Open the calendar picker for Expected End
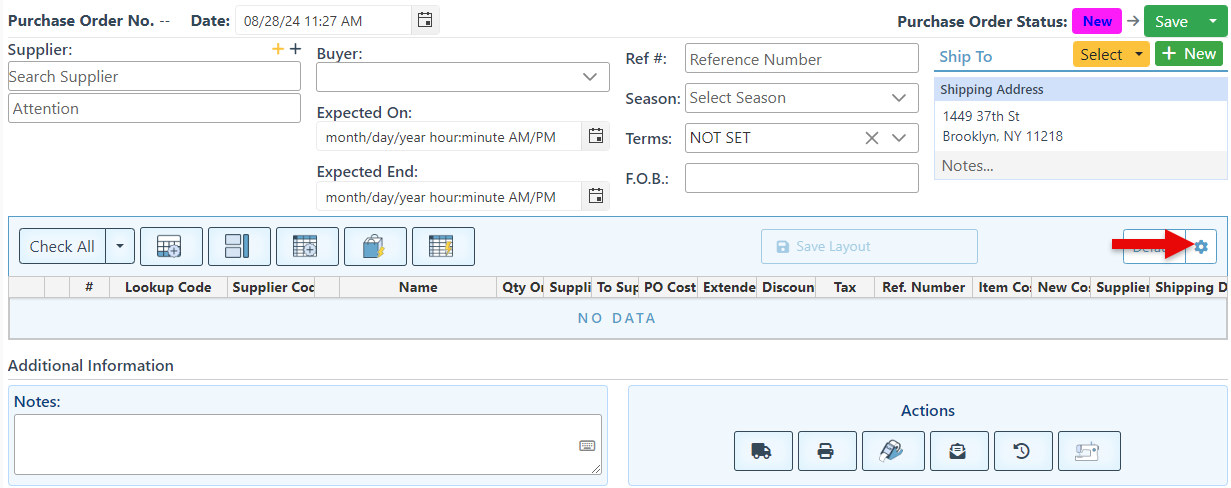Viewport: 1231px width, 488px height. (596, 196)
